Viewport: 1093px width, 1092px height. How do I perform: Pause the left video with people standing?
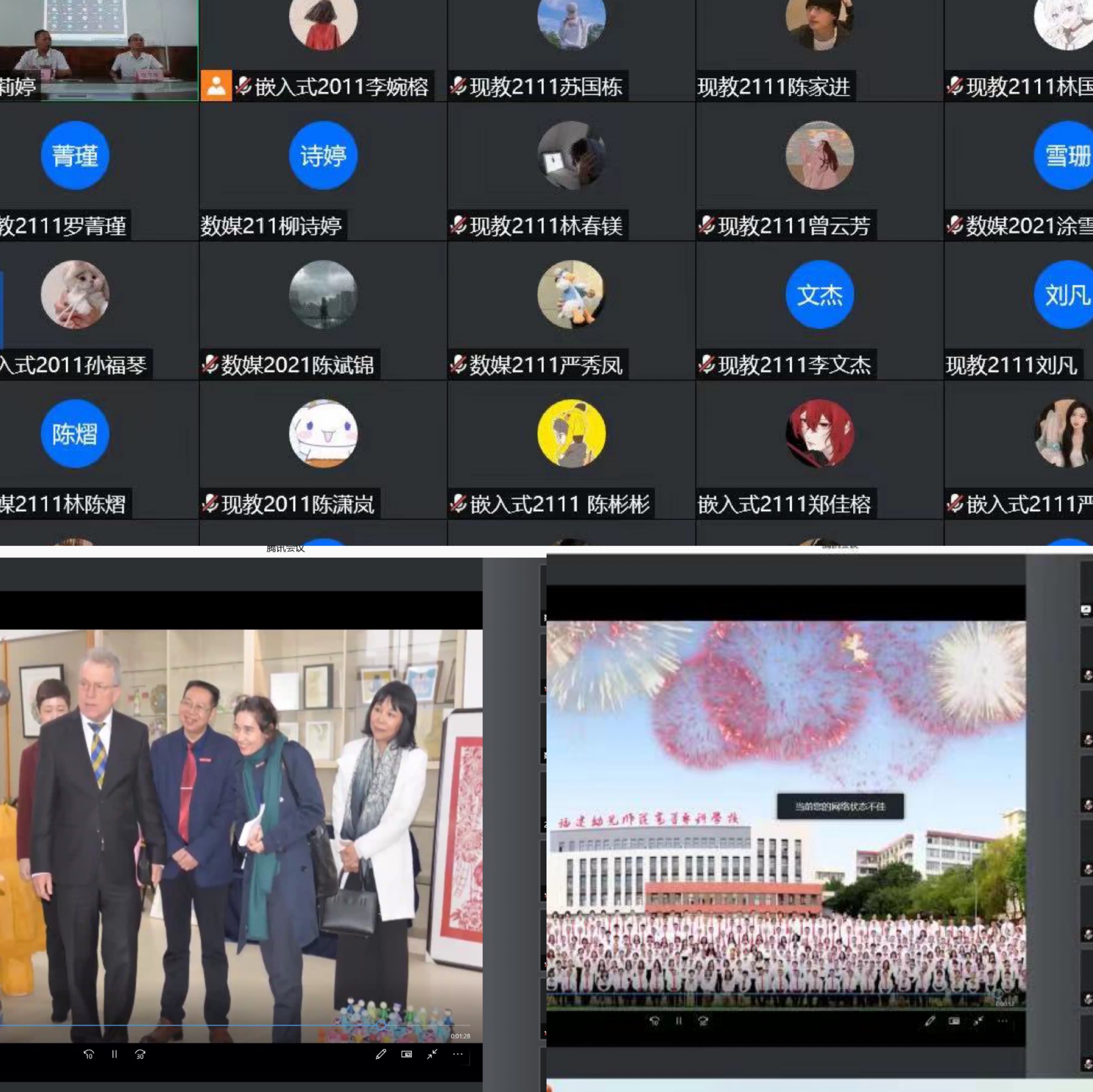click(114, 1054)
